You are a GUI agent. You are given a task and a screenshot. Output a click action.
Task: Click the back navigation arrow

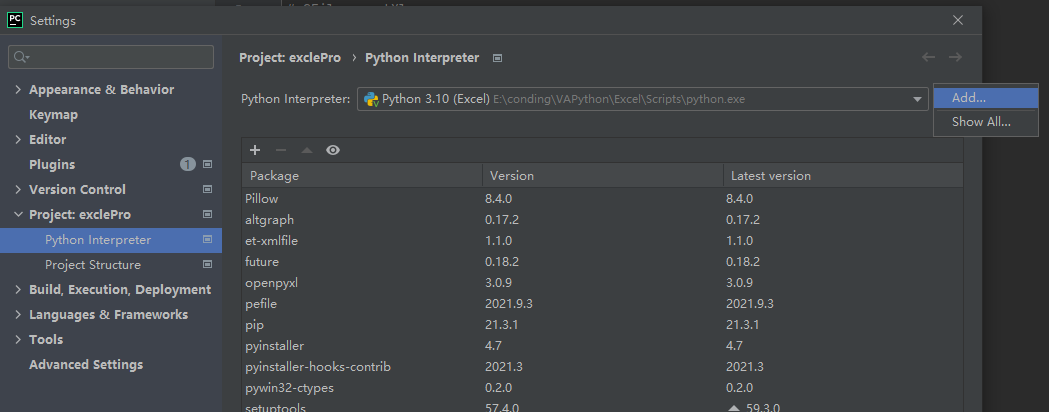[929, 58]
